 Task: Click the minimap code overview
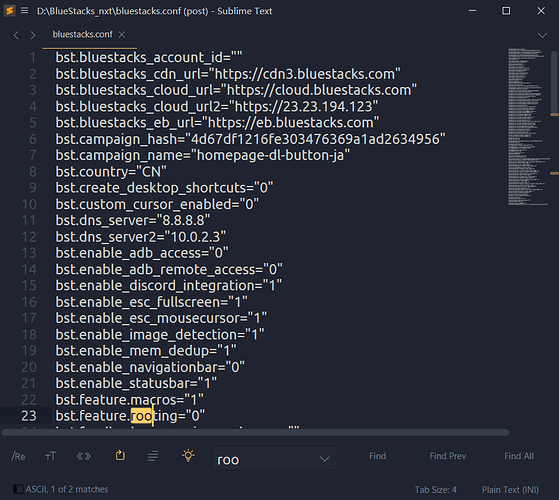coord(528,127)
